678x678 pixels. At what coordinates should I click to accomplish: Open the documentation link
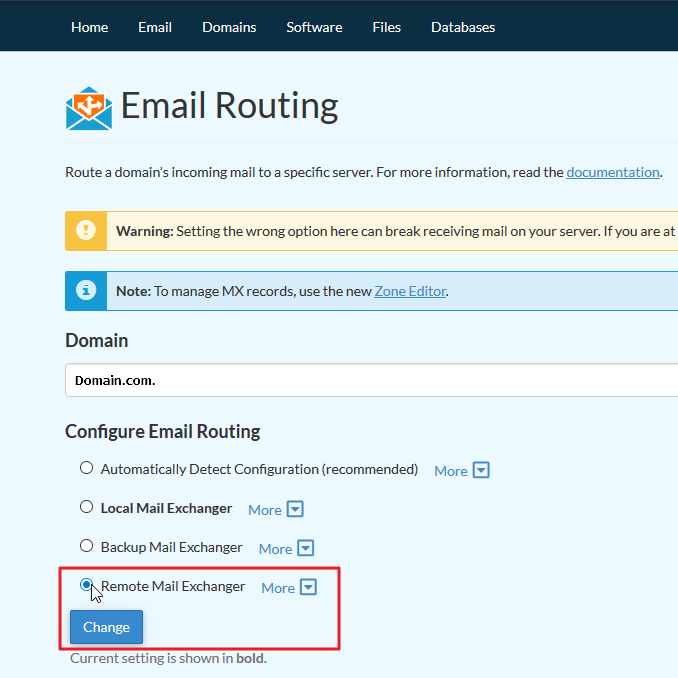coord(612,172)
